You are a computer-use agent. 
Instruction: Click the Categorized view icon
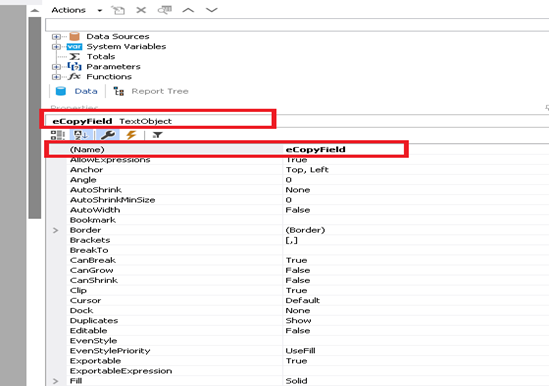(58, 135)
